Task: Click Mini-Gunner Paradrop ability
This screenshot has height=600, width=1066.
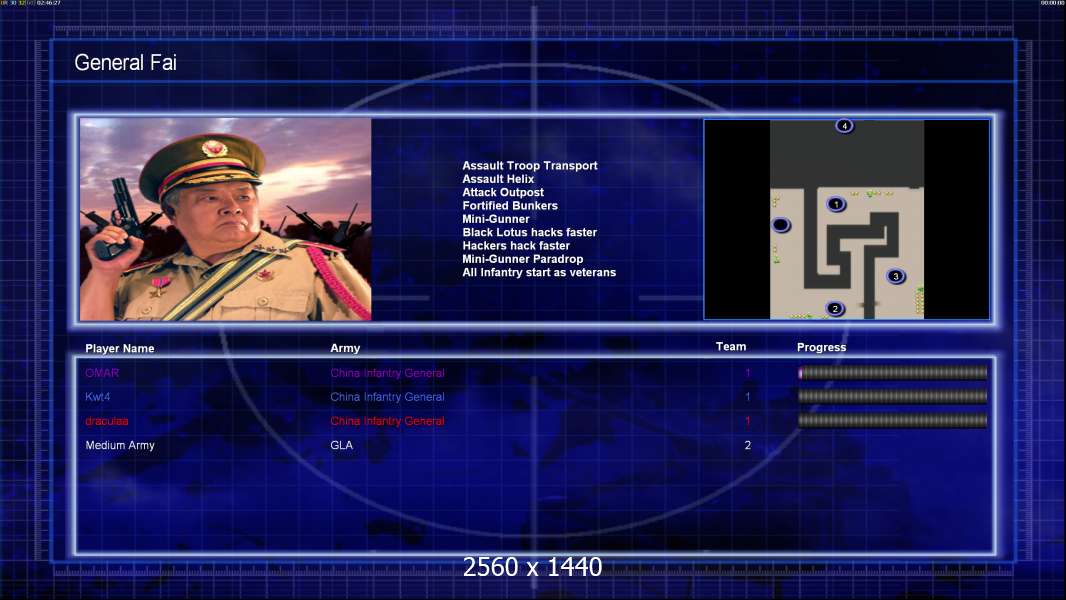Action: pyautogui.click(x=523, y=259)
